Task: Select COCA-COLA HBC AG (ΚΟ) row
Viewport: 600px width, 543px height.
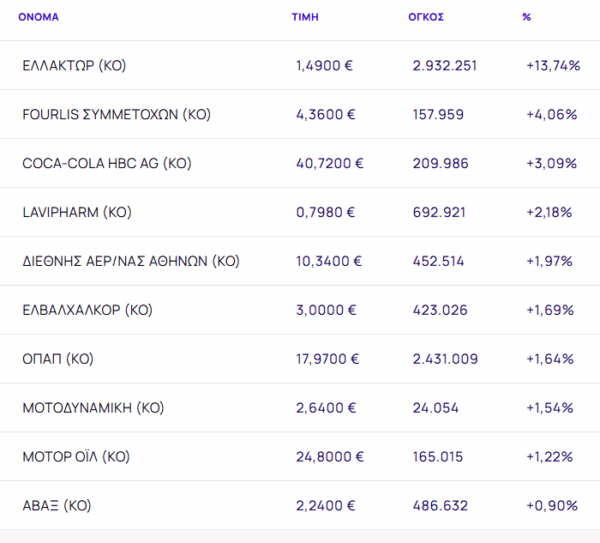Action: click(x=106, y=163)
